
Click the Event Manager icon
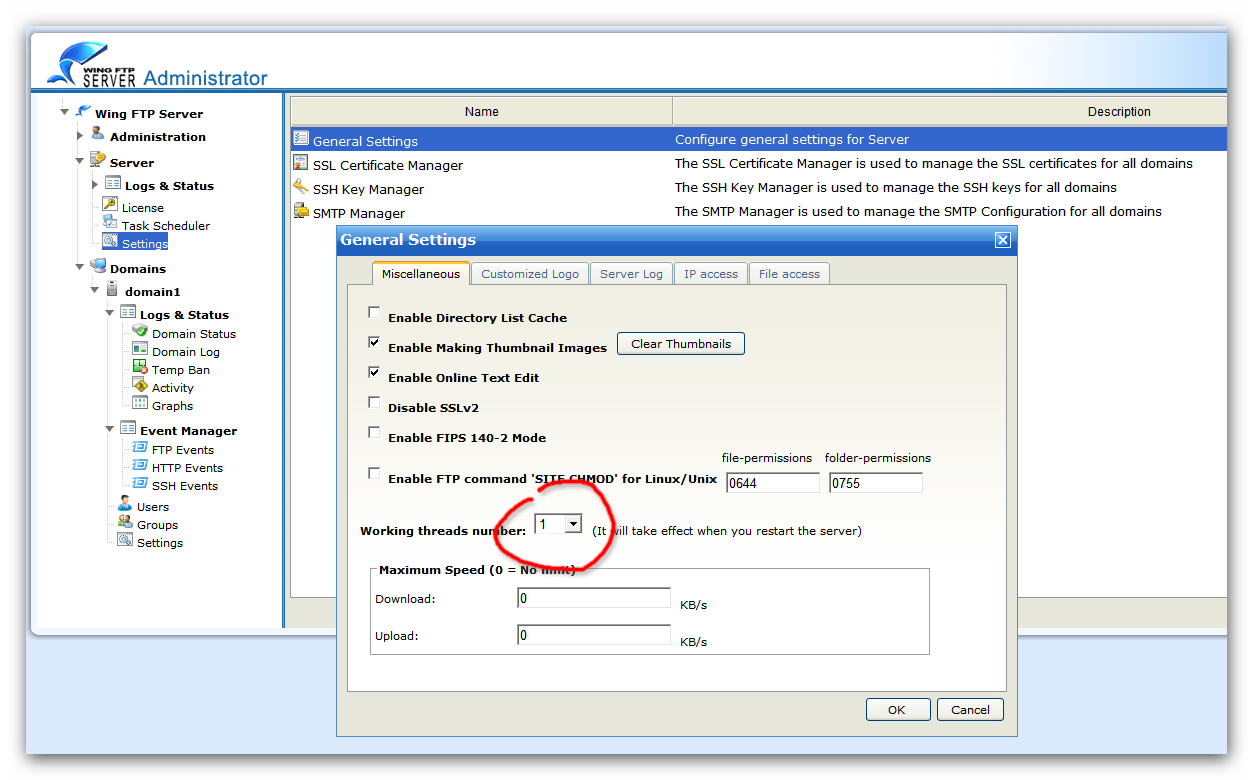tap(128, 429)
